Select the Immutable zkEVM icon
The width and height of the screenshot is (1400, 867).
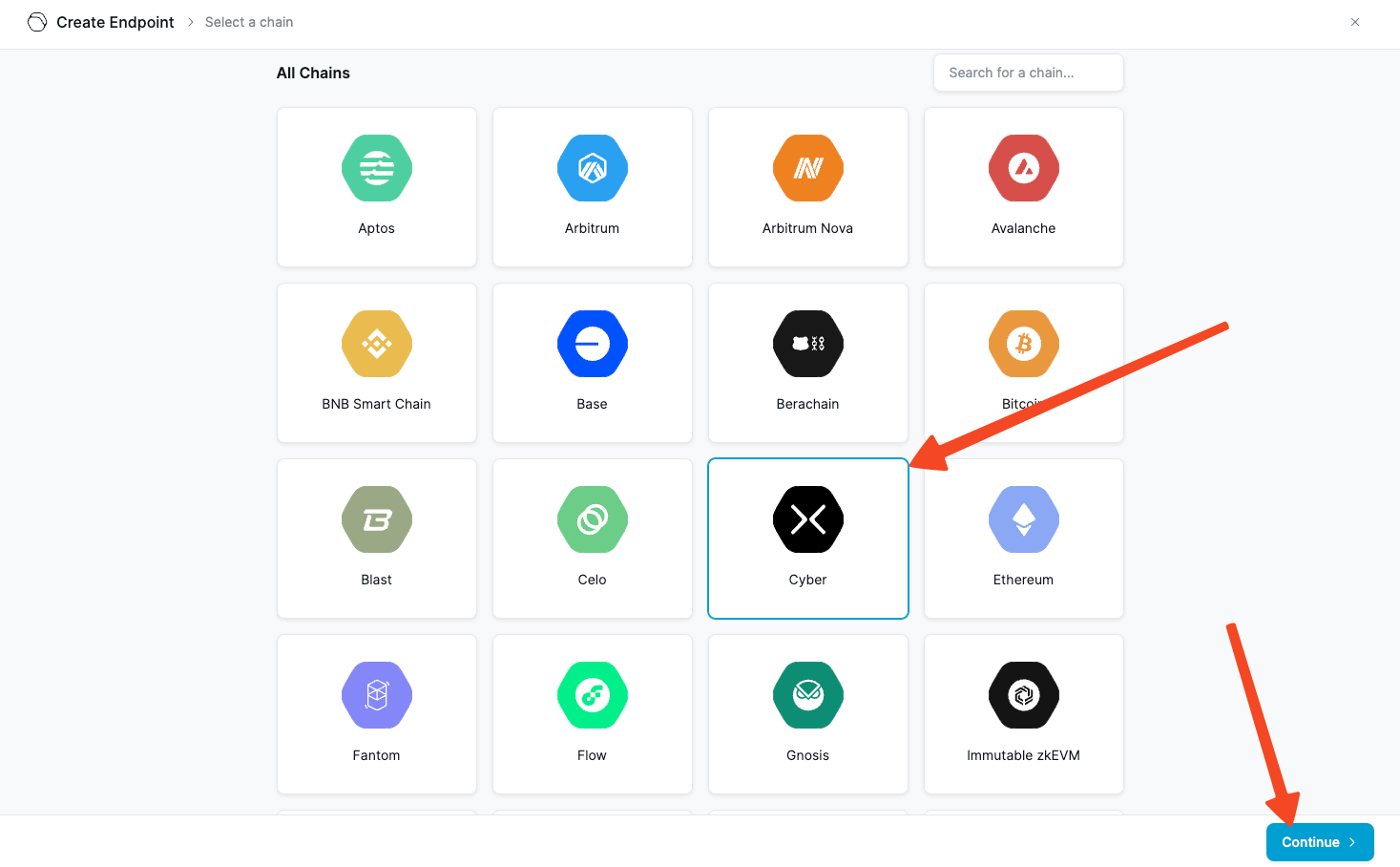coord(1024,695)
